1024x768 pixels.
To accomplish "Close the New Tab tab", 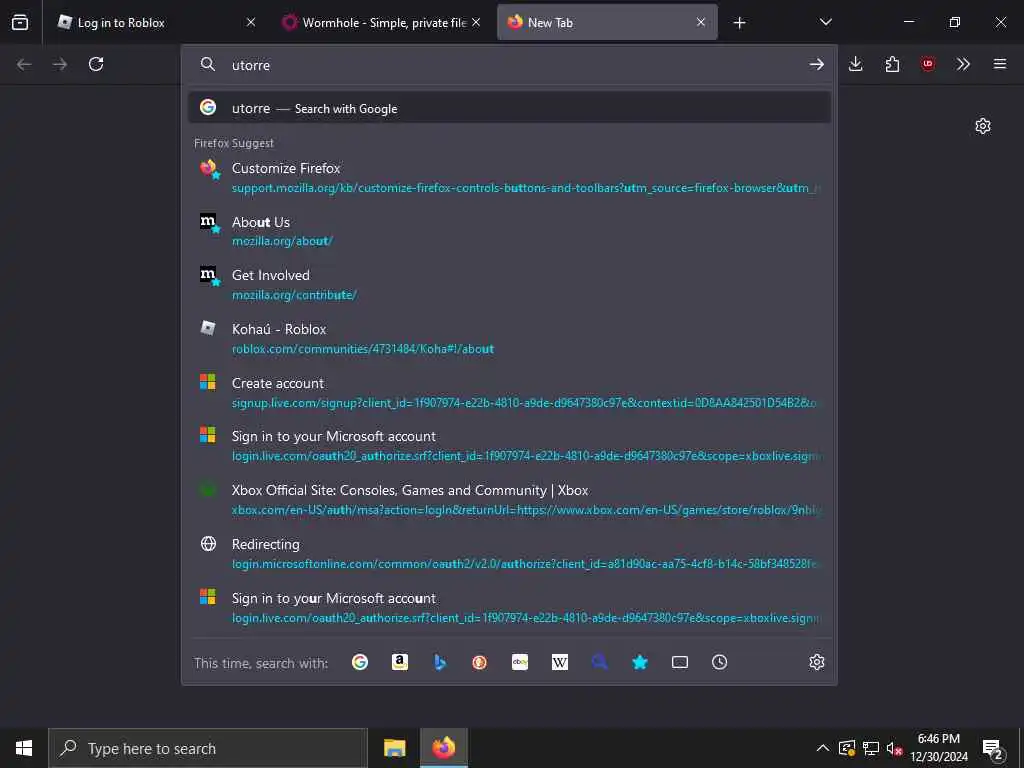I will pyautogui.click(x=701, y=22).
